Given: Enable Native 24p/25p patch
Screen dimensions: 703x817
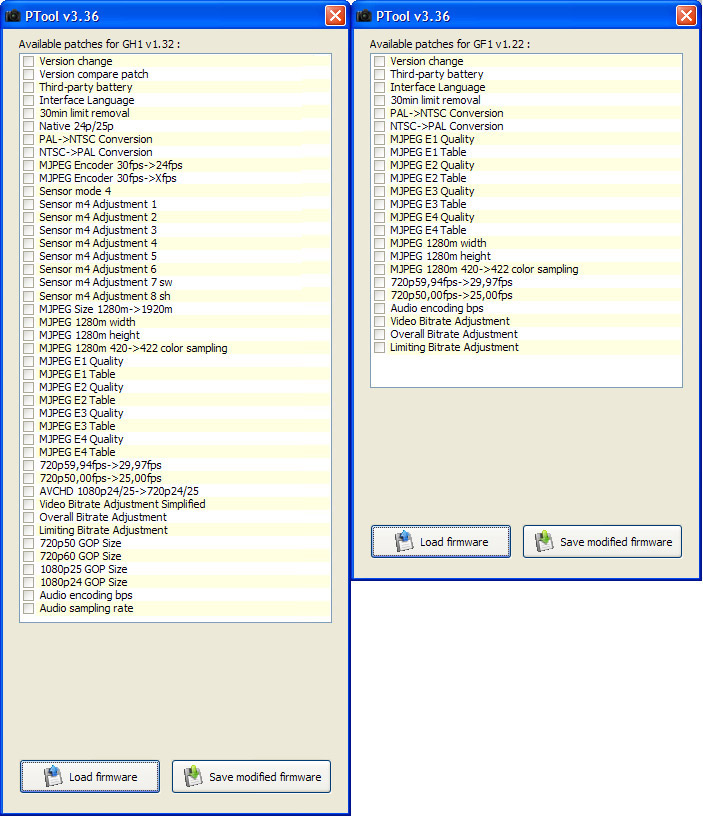Looking at the screenshot, I should click(x=29, y=127).
